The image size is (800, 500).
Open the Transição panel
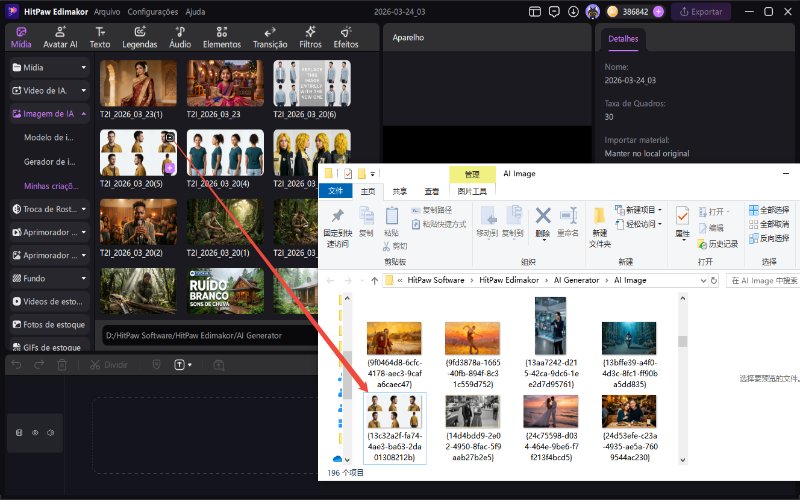tap(270, 37)
